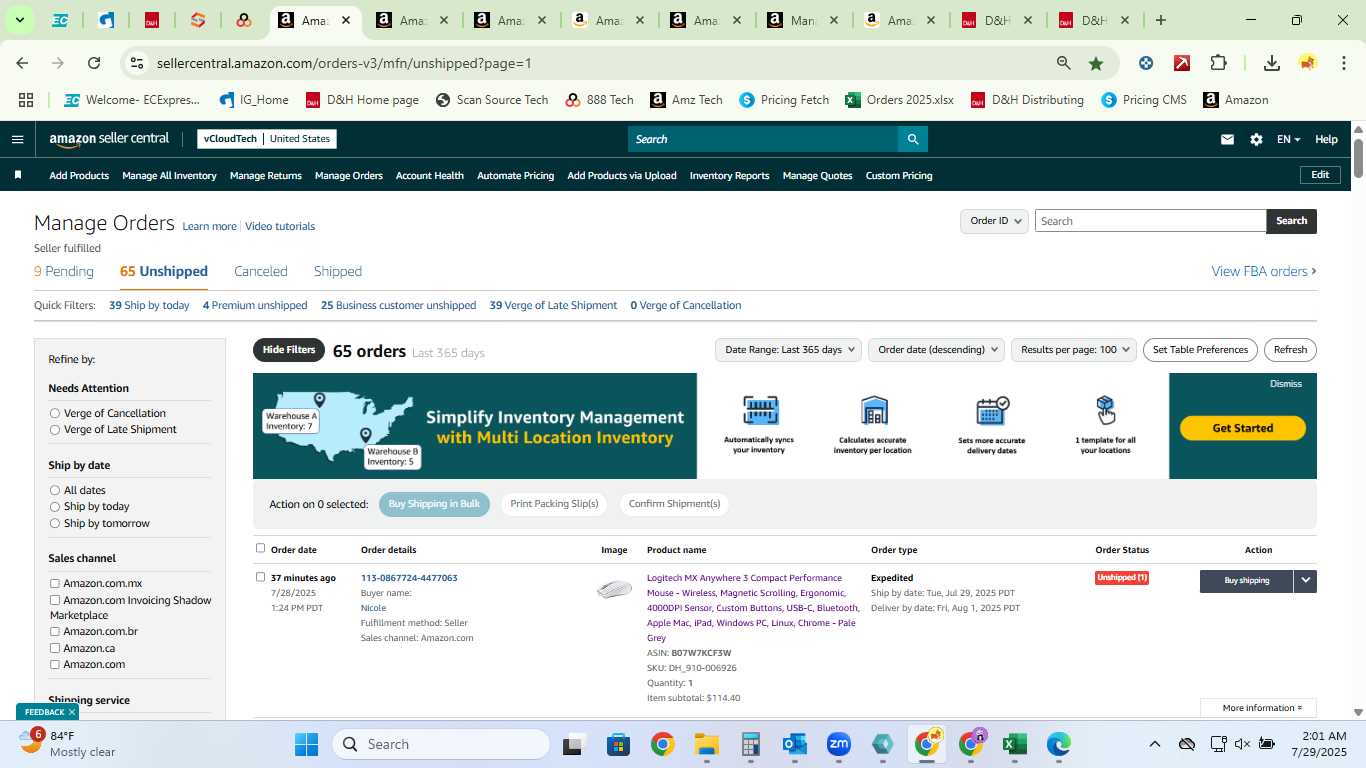The width and height of the screenshot is (1366, 768).
Task: Open the messages envelope icon
Action: click(x=1227, y=140)
